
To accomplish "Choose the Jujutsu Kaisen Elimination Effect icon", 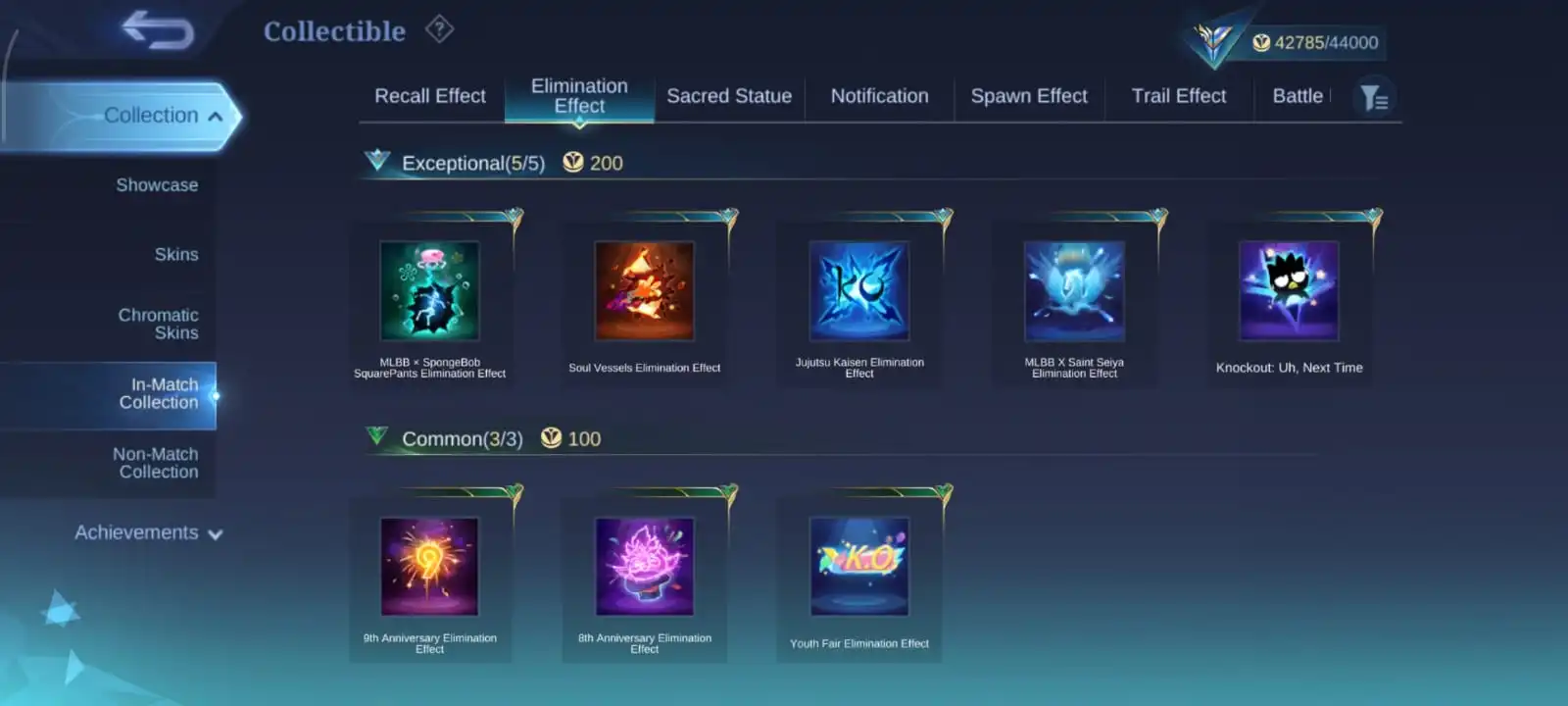I will [859, 291].
